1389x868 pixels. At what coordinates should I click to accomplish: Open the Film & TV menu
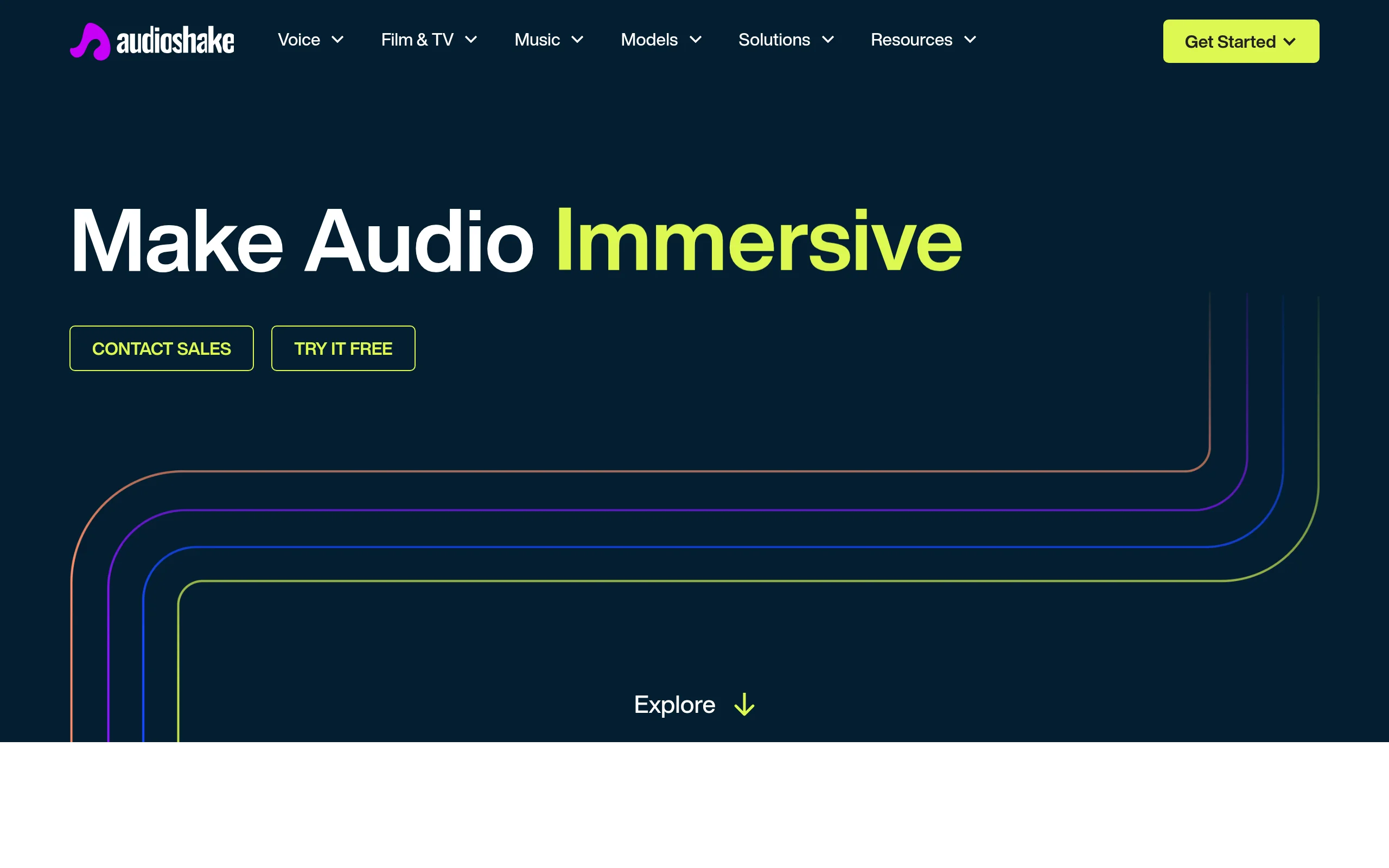417,40
